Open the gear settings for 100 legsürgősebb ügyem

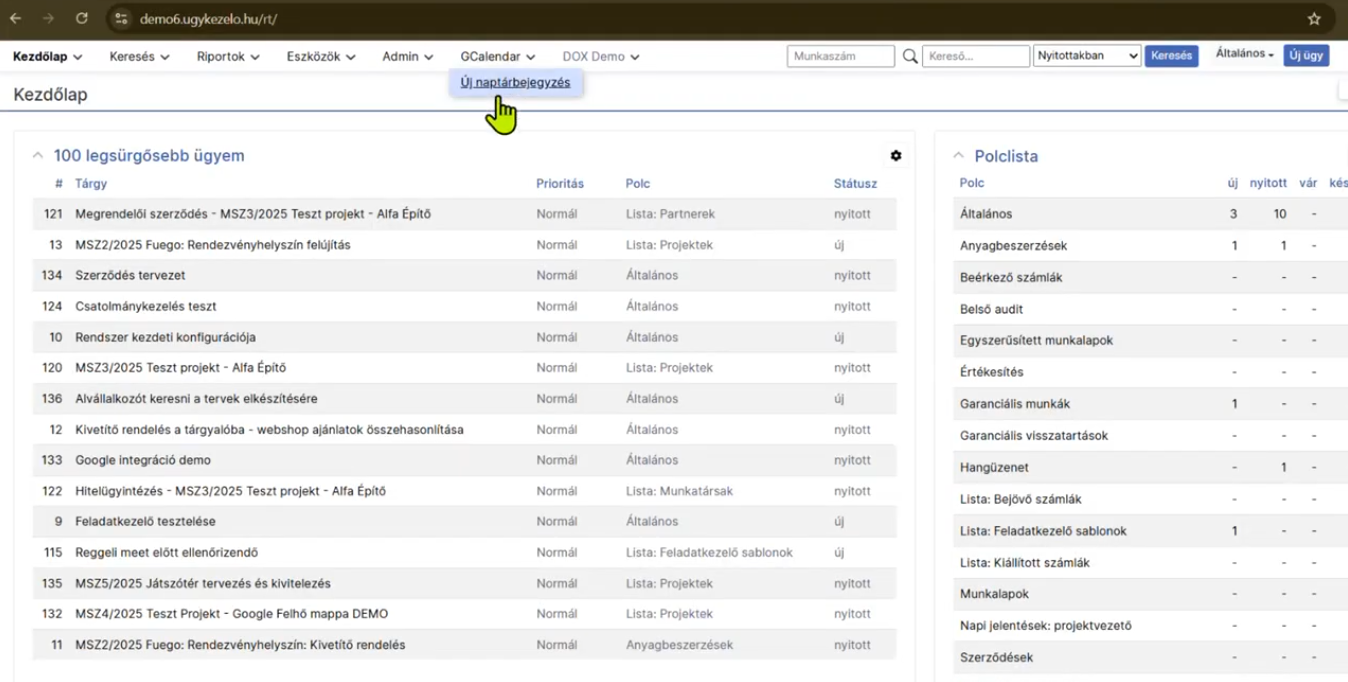tap(896, 156)
